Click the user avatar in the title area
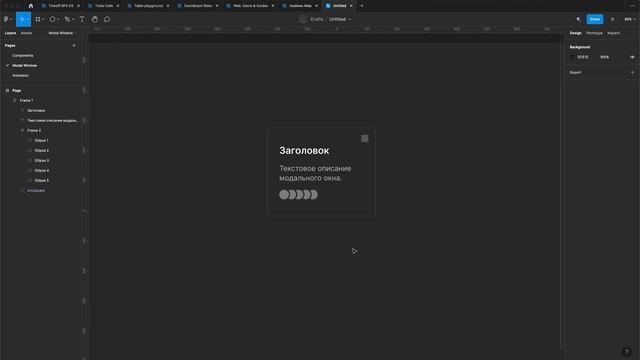Image resolution: width=640 pixels, height=360 pixels. pyautogui.click(x=303, y=19)
